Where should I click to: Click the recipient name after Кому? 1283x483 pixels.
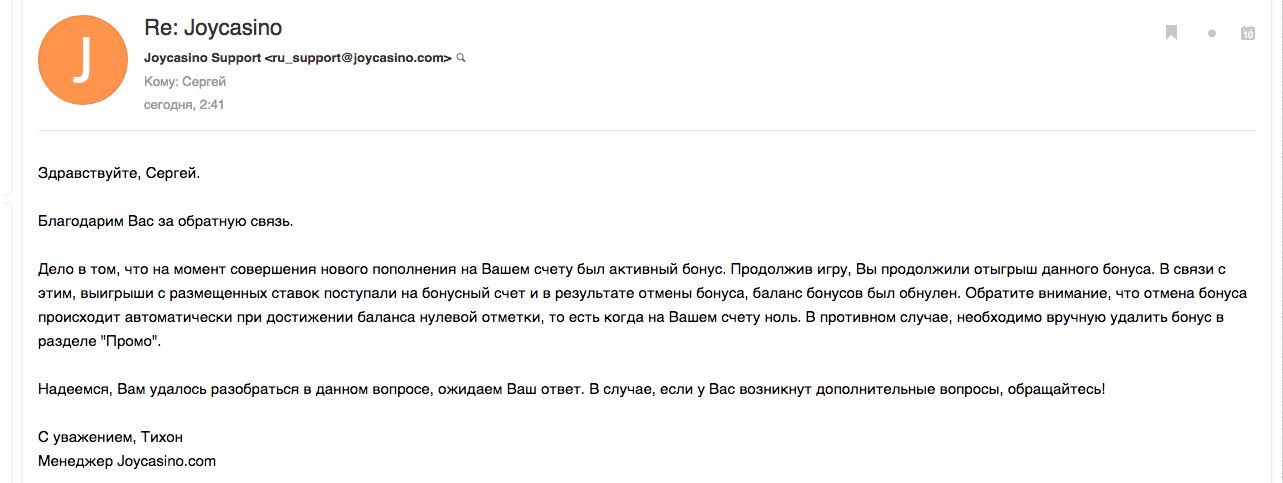[x=206, y=82]
